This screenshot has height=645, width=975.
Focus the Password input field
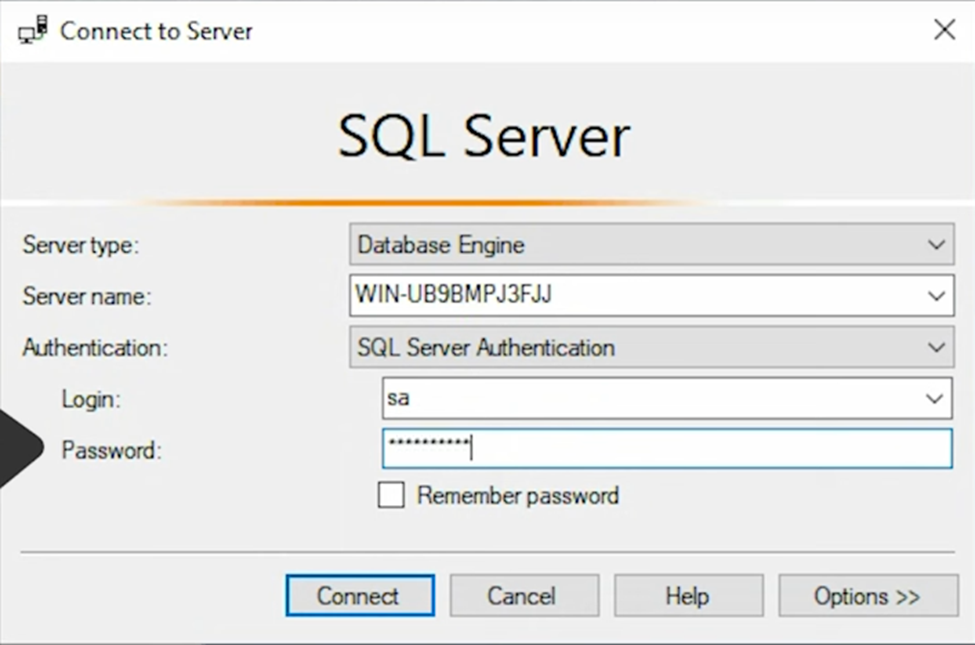667,448
